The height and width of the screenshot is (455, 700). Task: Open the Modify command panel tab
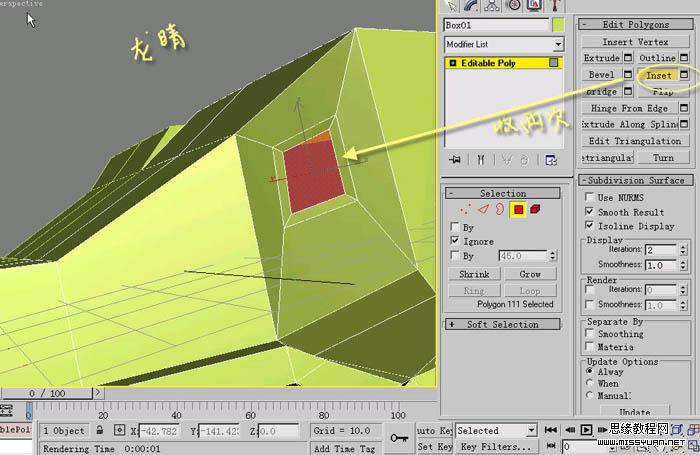(x=471, y=5)
